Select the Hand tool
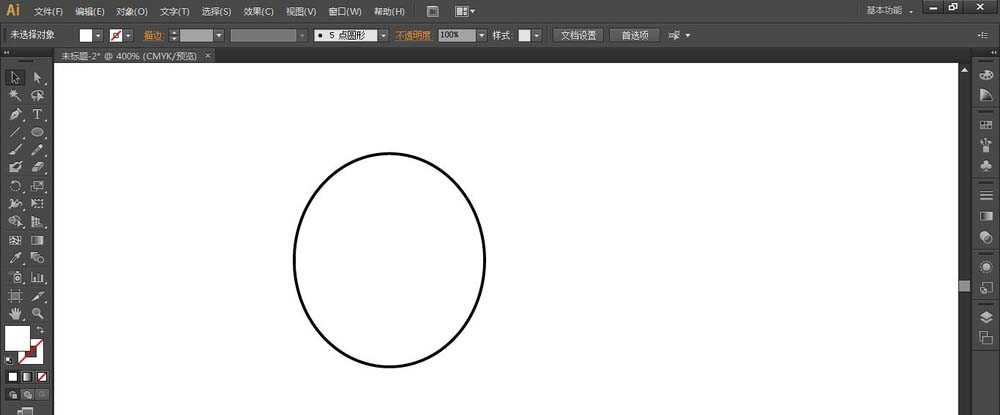This screenshot has height=415, width=1000. [15, 312]
